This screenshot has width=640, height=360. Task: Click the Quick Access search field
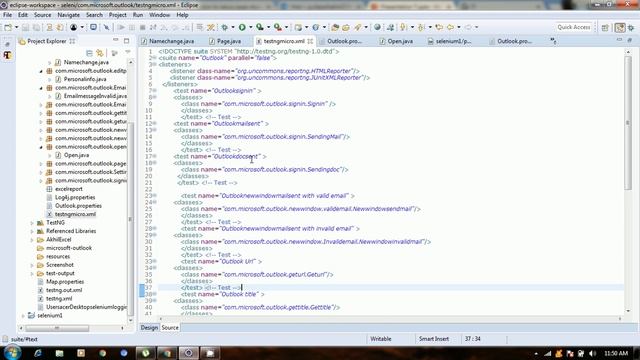pyautogui.click(x=573, y=27)
